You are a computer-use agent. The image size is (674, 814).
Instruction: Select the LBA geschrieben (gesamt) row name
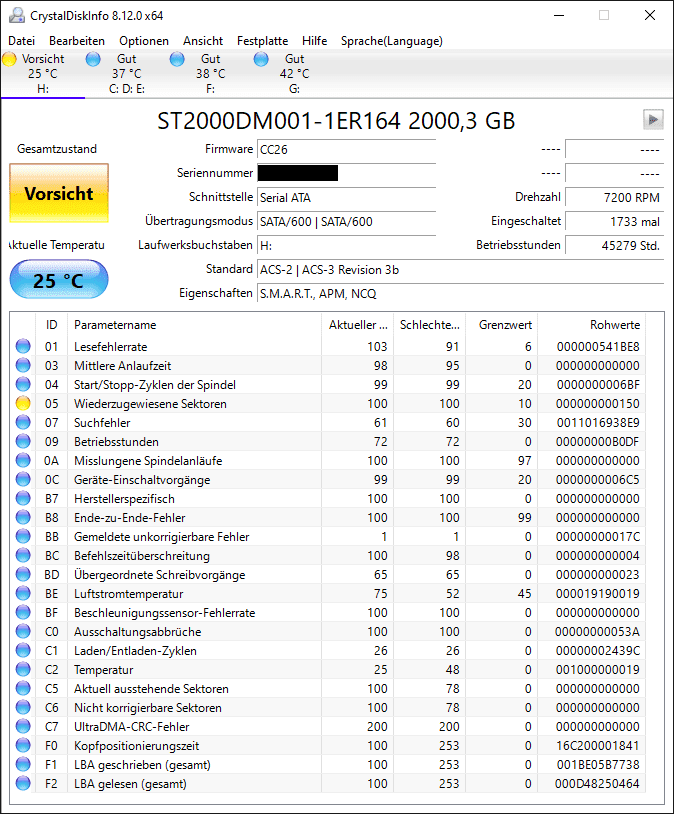[x=142, y=765]
